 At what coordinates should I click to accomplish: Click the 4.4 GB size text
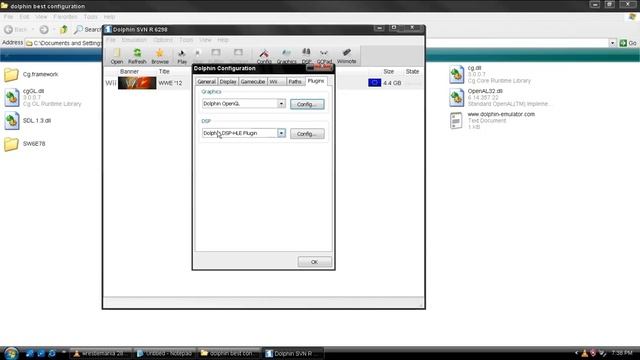click(x=392, y=83)
